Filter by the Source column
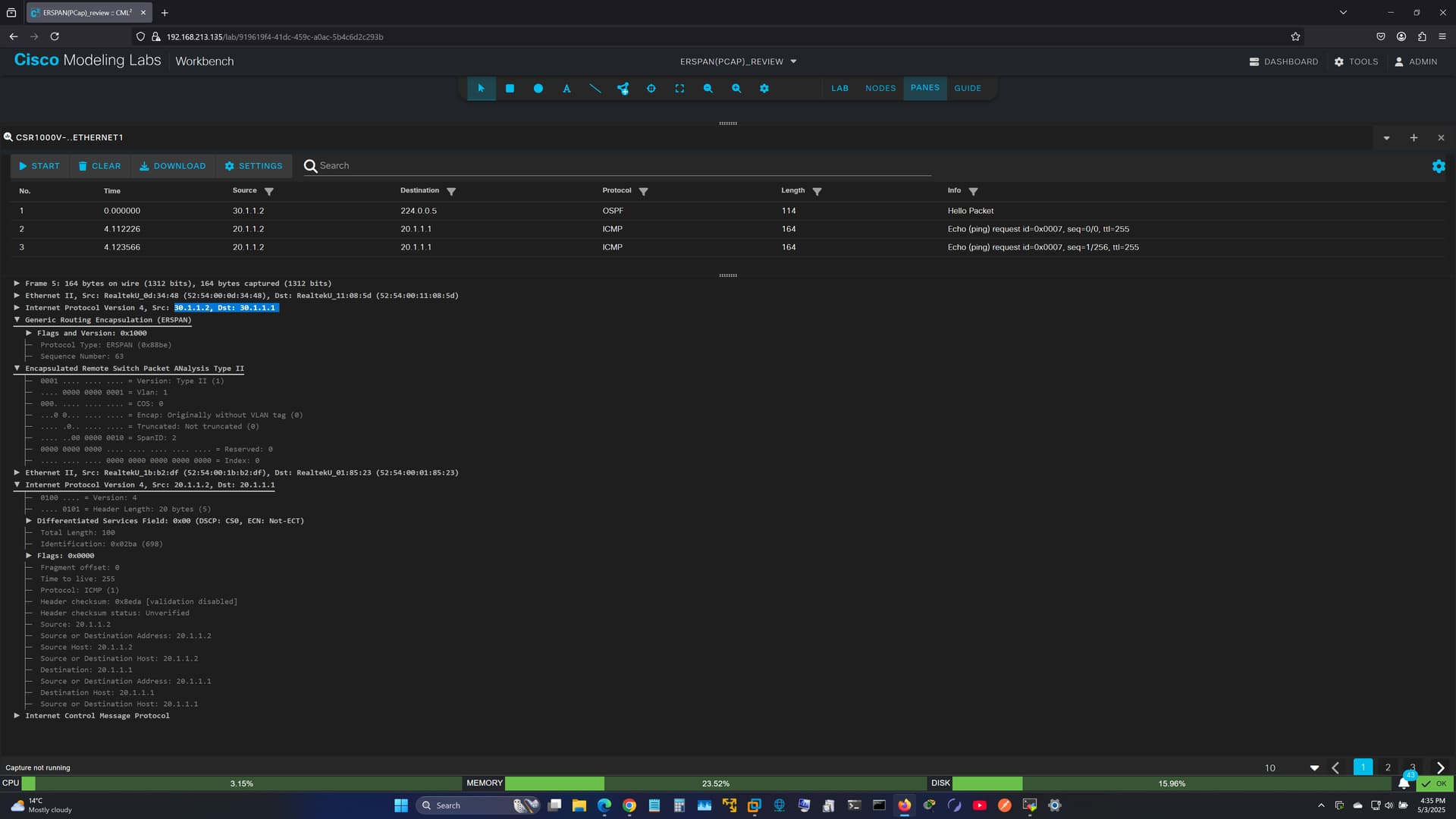This screenshot has height=819, width=1456. pyautogui.click(x=268, y=191)
